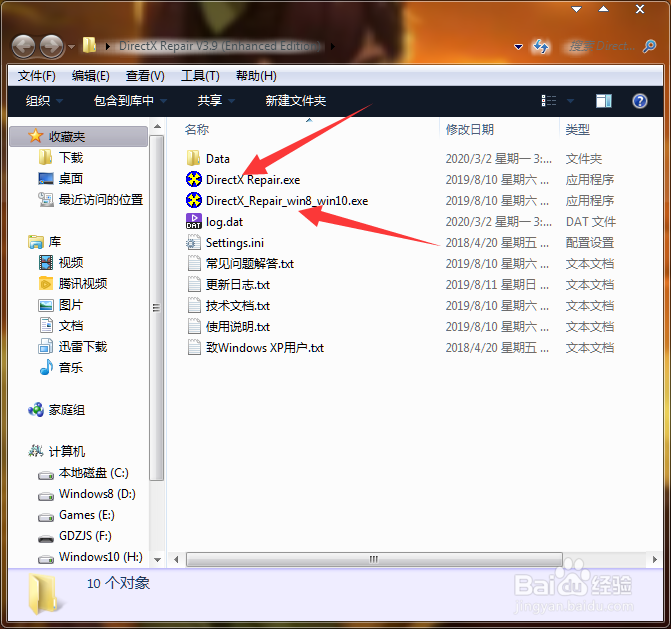Click the Back navigation arrow
This screenshot has width=671, height=629.
(23, 46)
